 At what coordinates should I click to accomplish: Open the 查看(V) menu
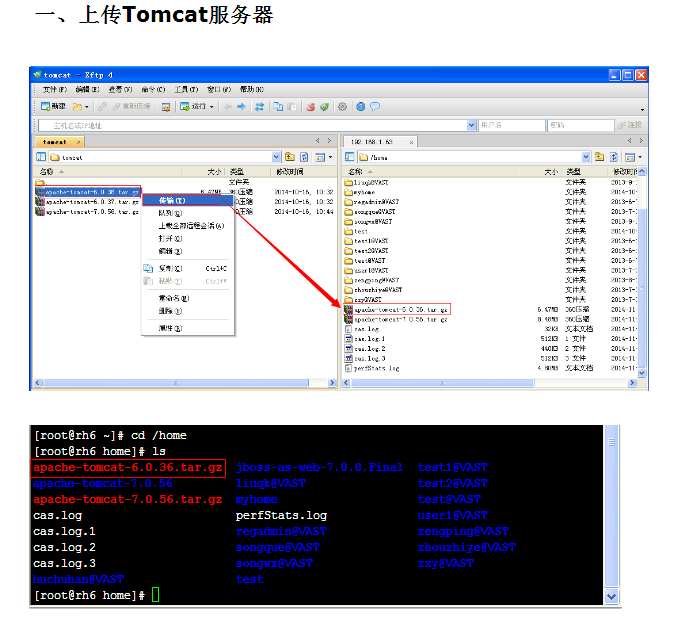tap(120, 89)
